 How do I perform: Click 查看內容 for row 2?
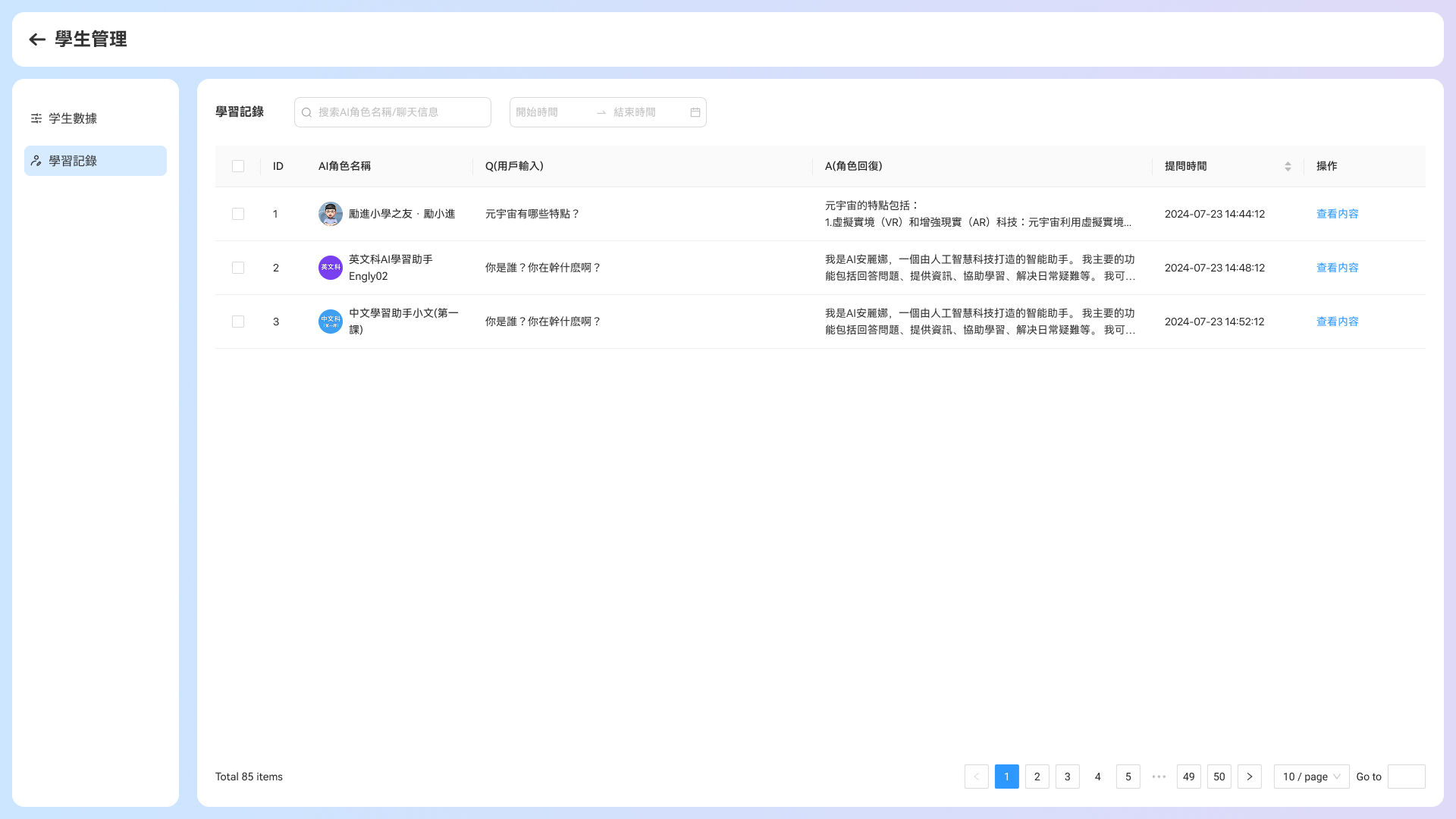pyautogui.click(x=1338, y=268)
